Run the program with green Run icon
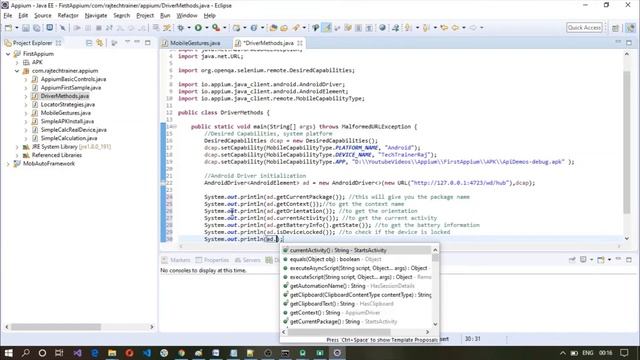Viewport: 640px width, 360px height. pos(198,28)
